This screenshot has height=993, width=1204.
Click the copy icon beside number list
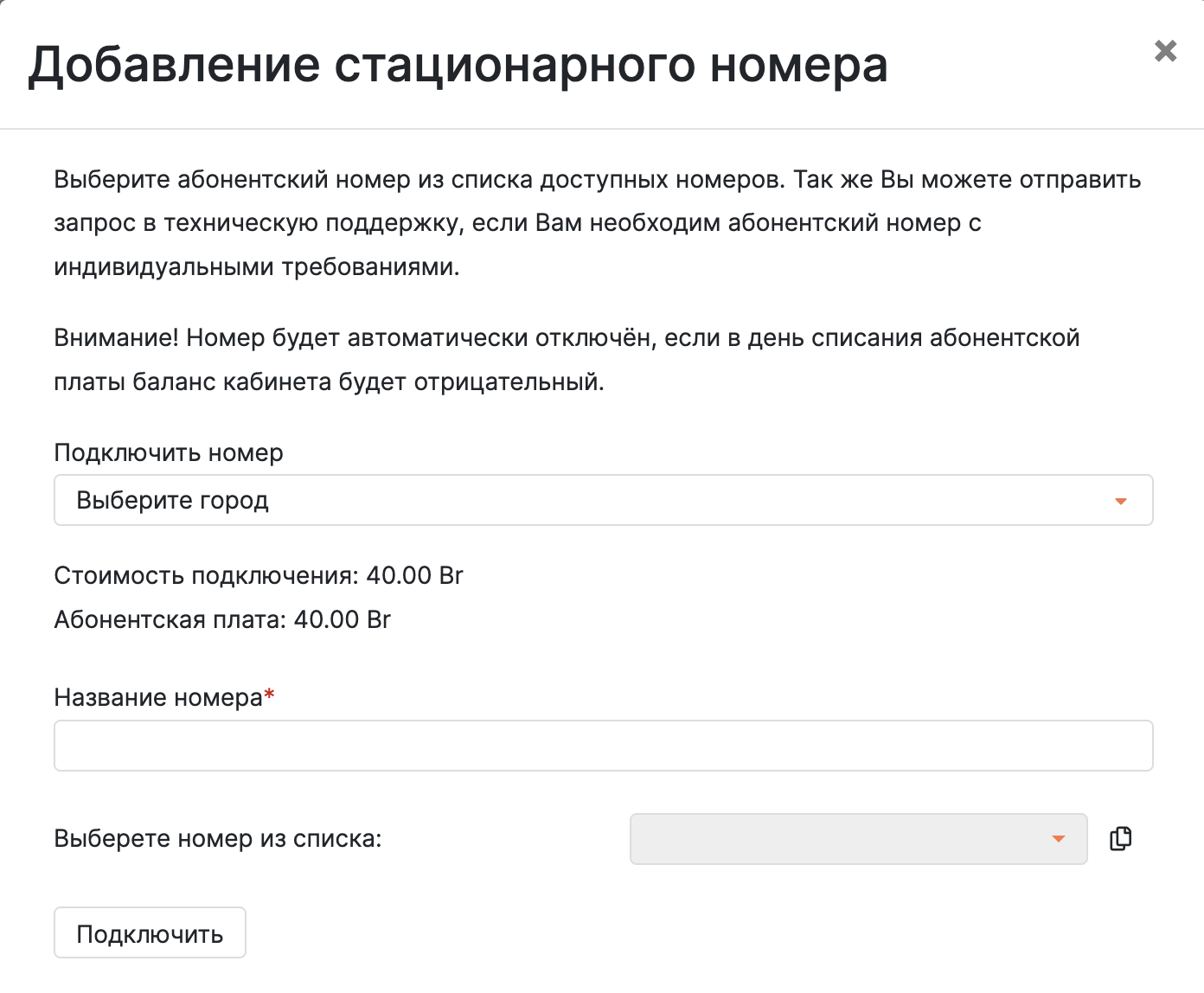pos(1120,838)
